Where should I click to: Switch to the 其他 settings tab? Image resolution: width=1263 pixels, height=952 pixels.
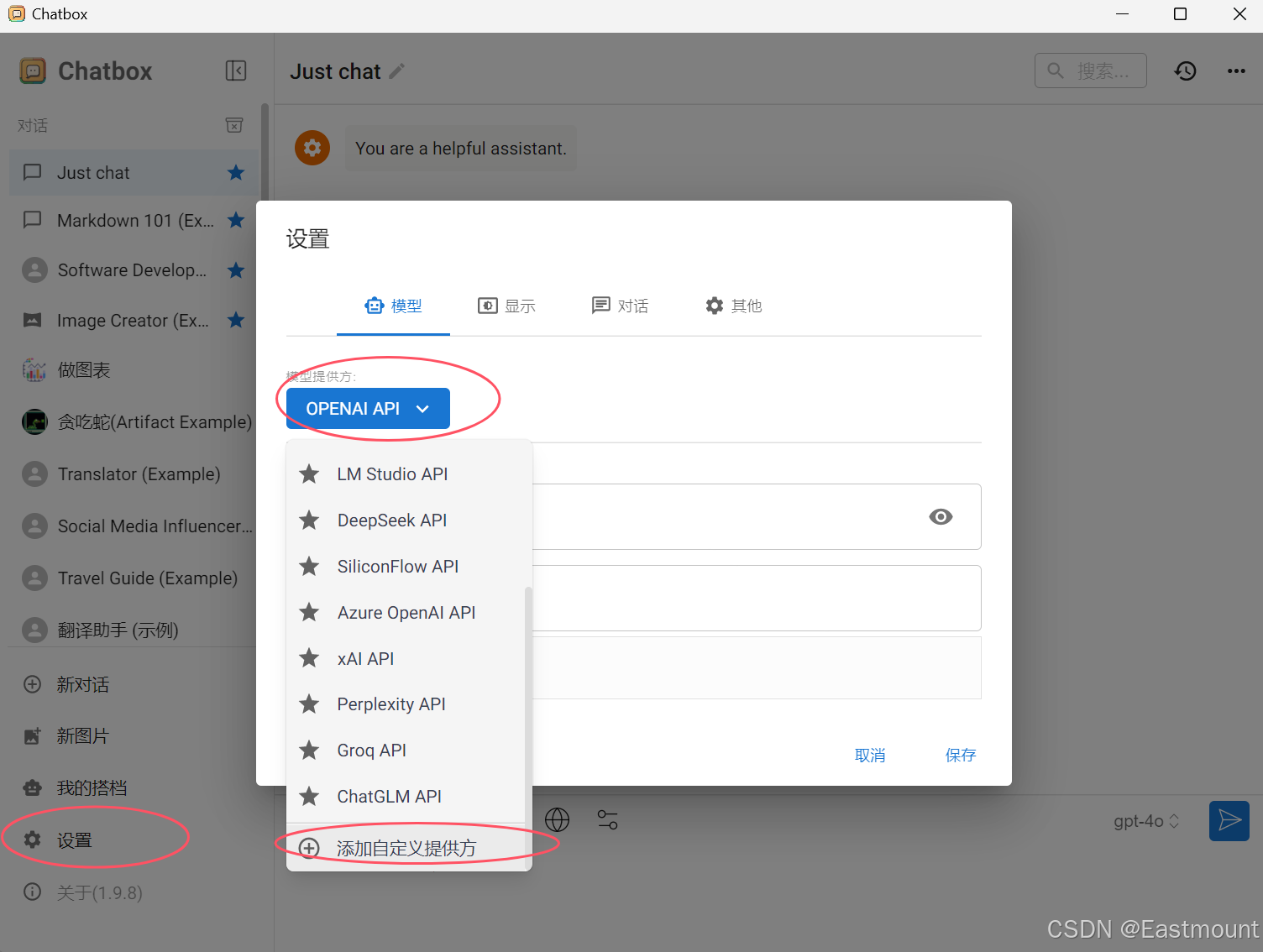point(733,306)
